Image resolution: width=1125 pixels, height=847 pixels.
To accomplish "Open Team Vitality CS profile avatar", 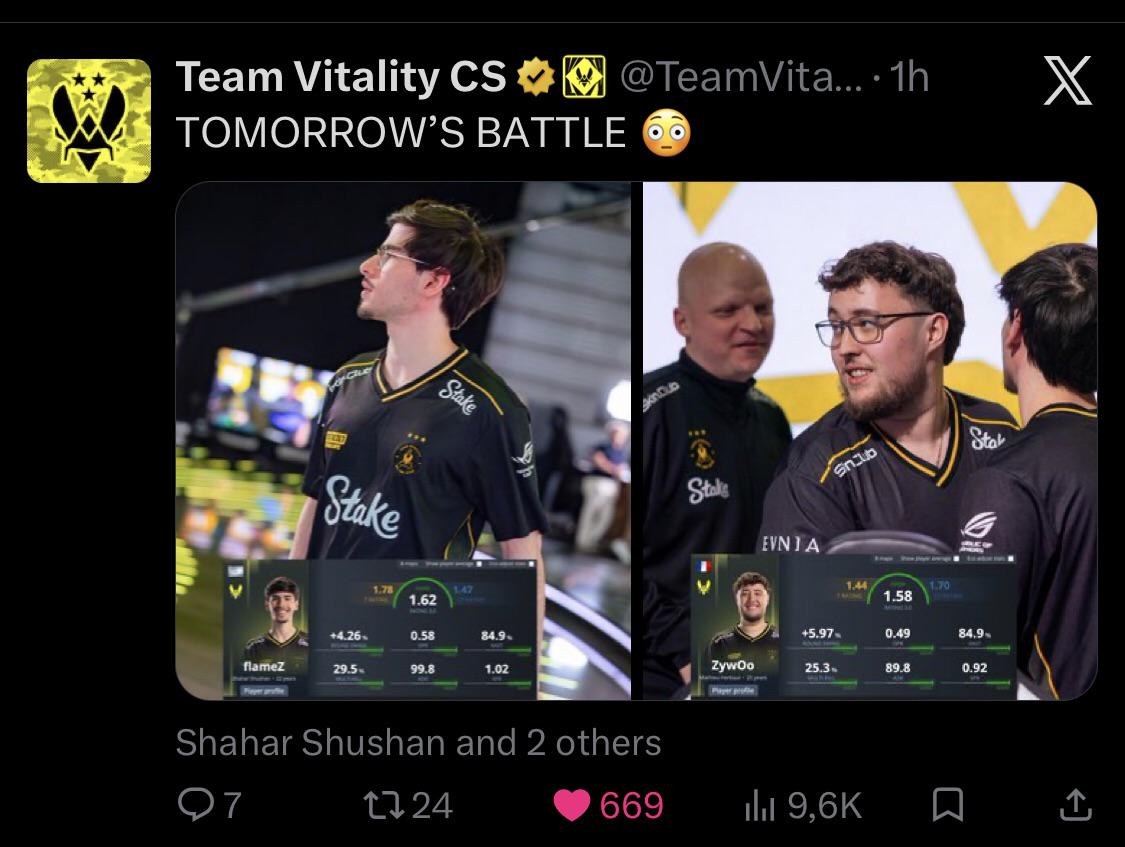I will coord(89,120).
